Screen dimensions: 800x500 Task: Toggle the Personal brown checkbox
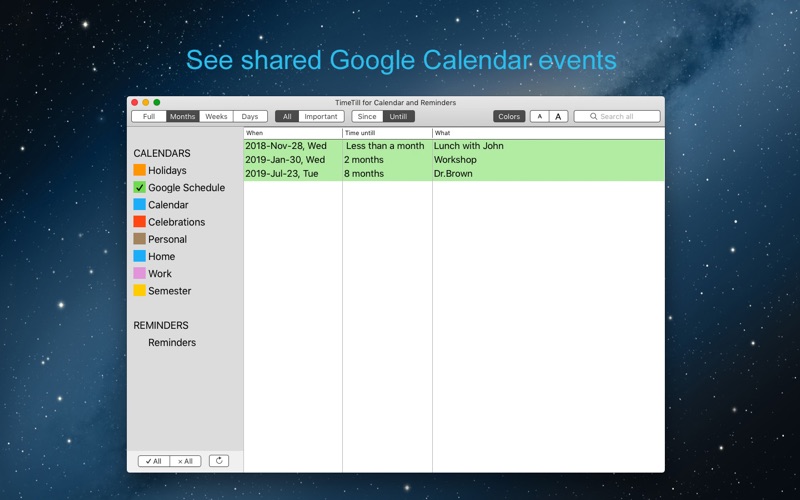[139, 239]
